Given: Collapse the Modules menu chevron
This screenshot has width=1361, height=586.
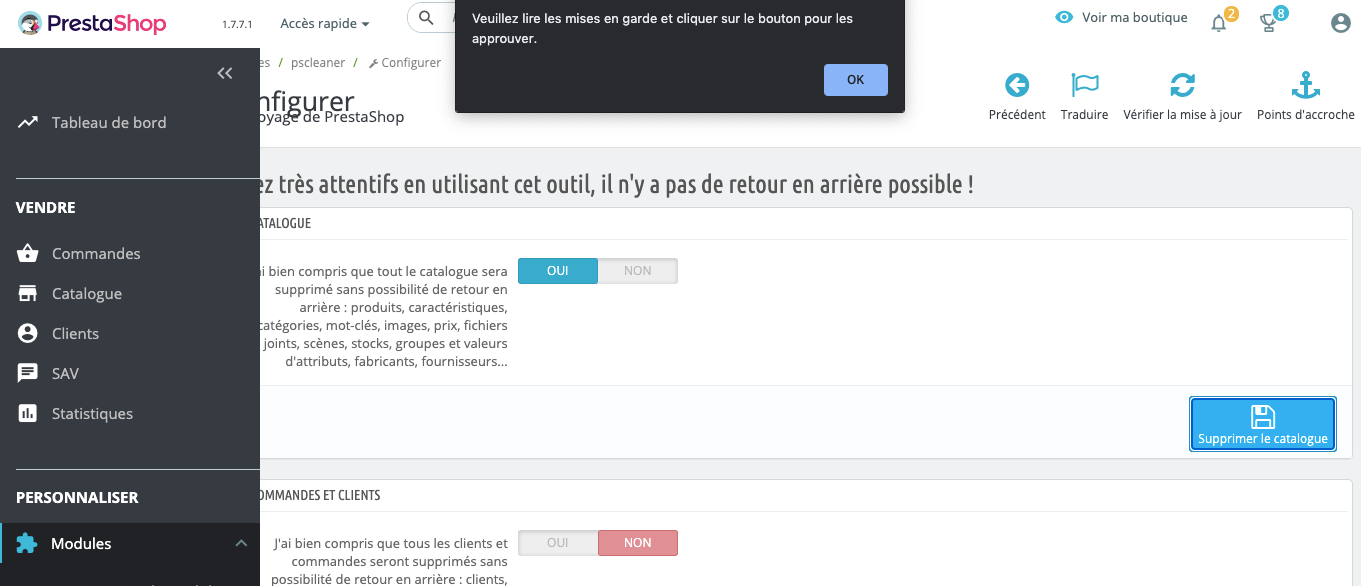Looking at the screenshot, I should 241,543.
